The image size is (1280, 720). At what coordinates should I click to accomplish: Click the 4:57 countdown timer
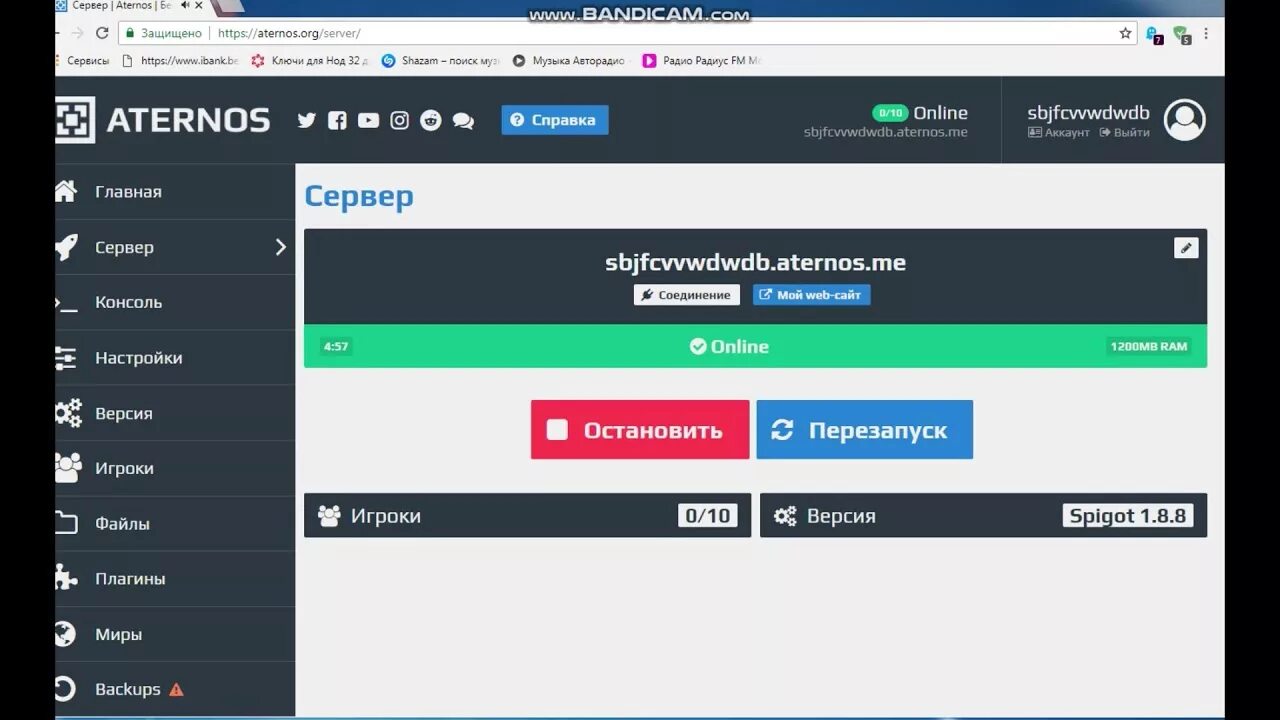[x=336, y=347]
